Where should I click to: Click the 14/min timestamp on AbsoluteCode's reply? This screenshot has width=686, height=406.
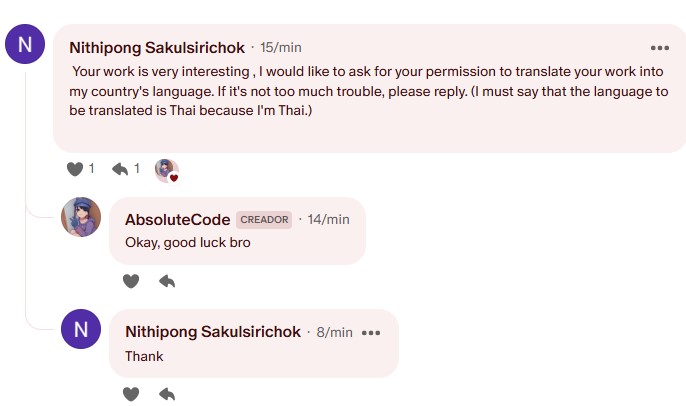click(329, 219)
